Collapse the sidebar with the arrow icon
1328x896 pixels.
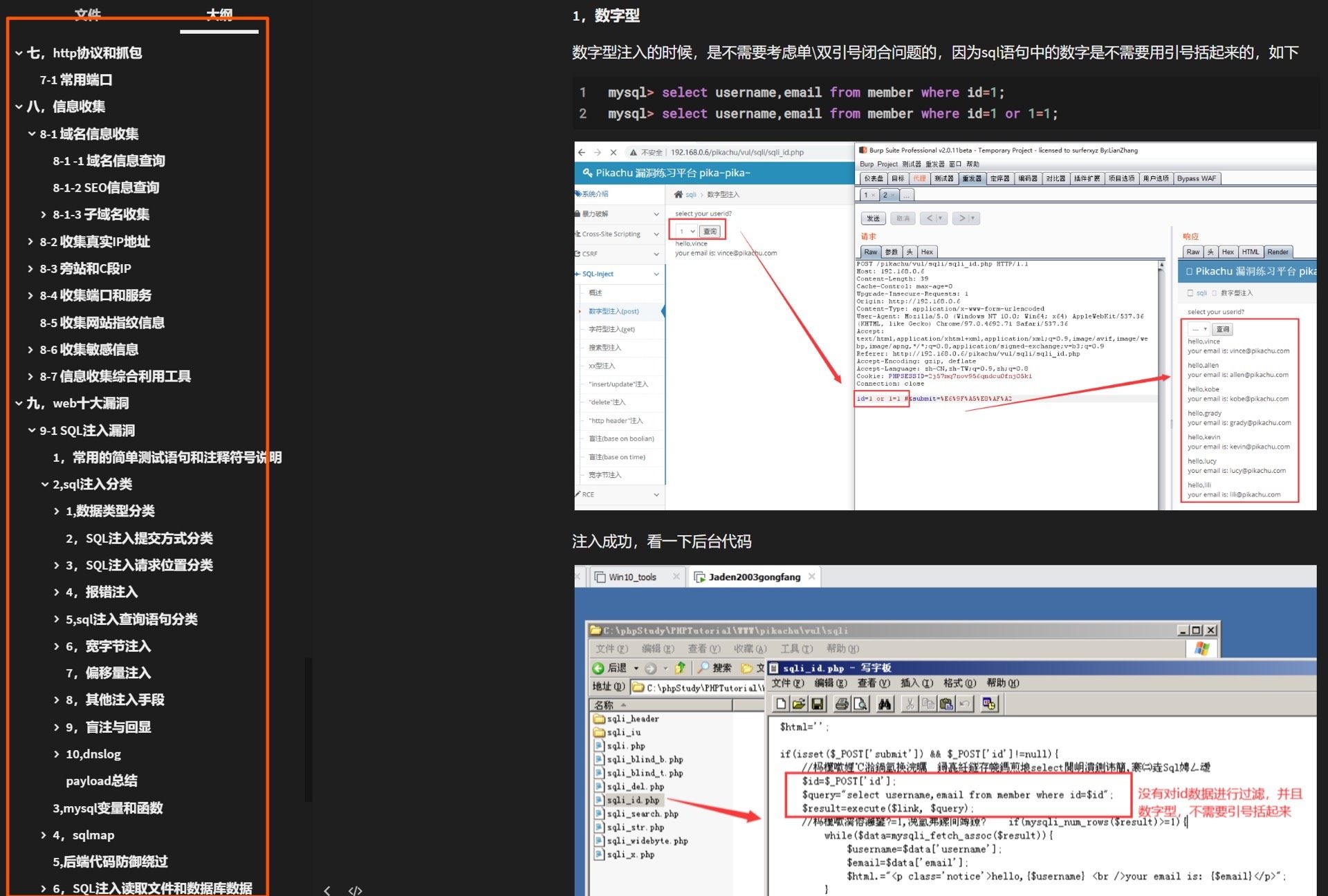tap(327, 890)
